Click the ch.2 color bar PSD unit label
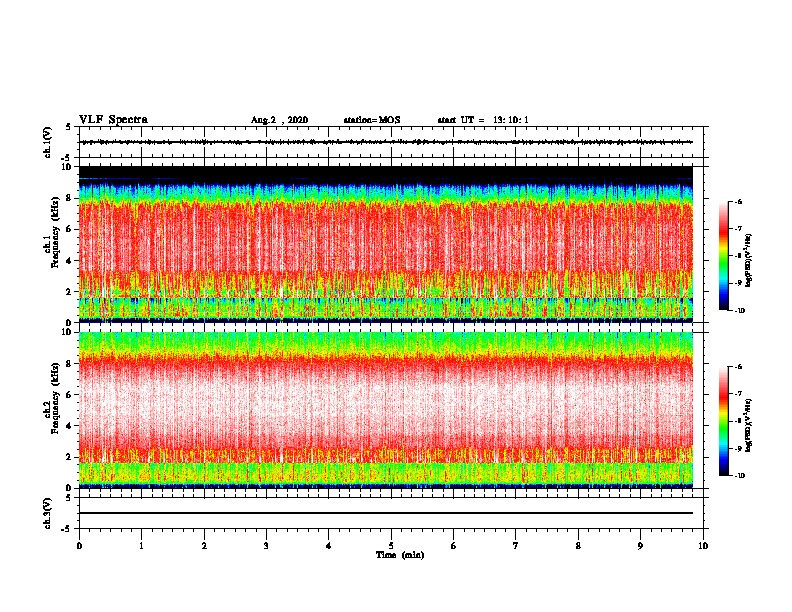The width and height of the screenshot is (792, 612). pyautogui.click(x=749, y=425)
